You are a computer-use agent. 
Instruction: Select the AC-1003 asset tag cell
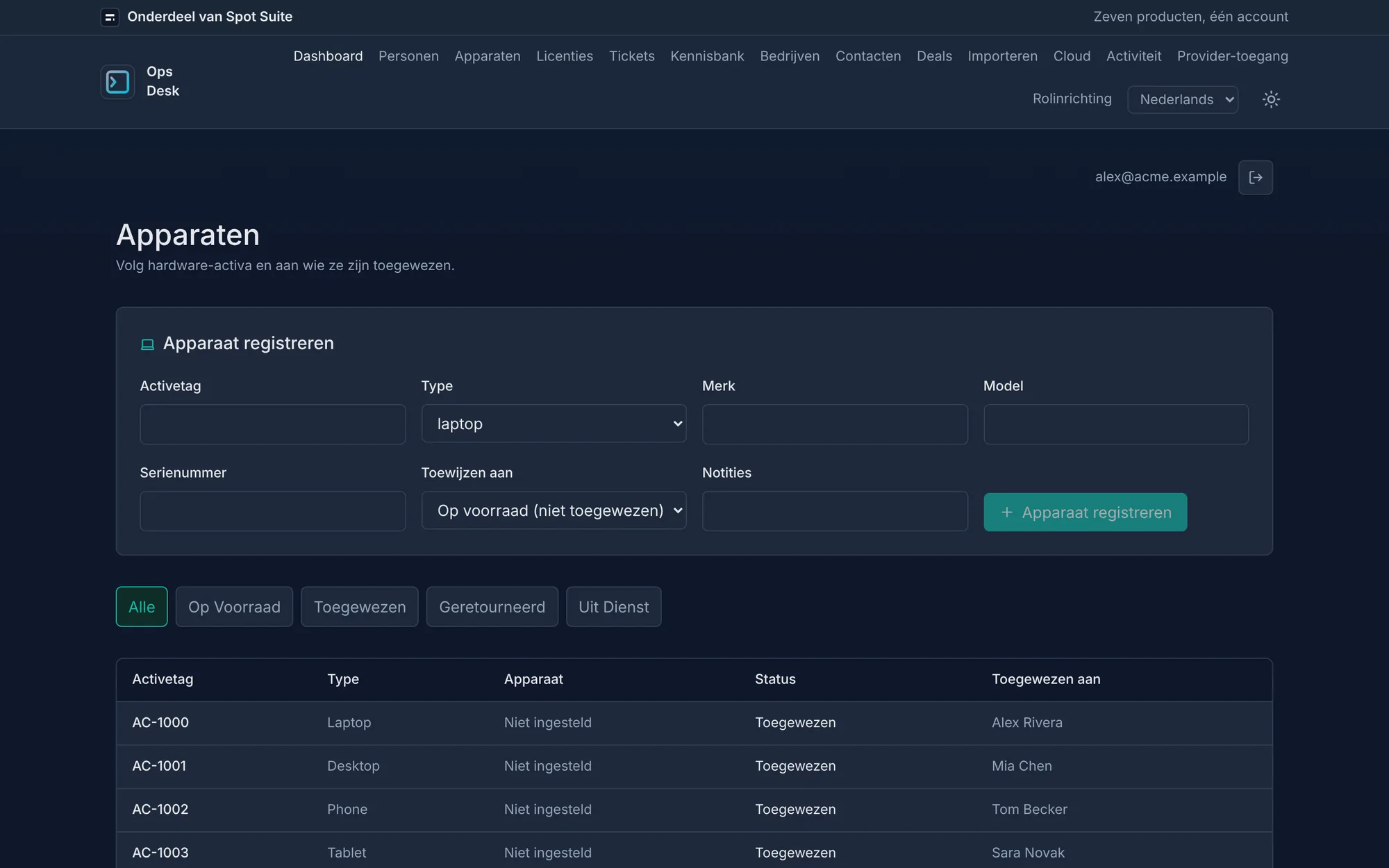(160, 853)
